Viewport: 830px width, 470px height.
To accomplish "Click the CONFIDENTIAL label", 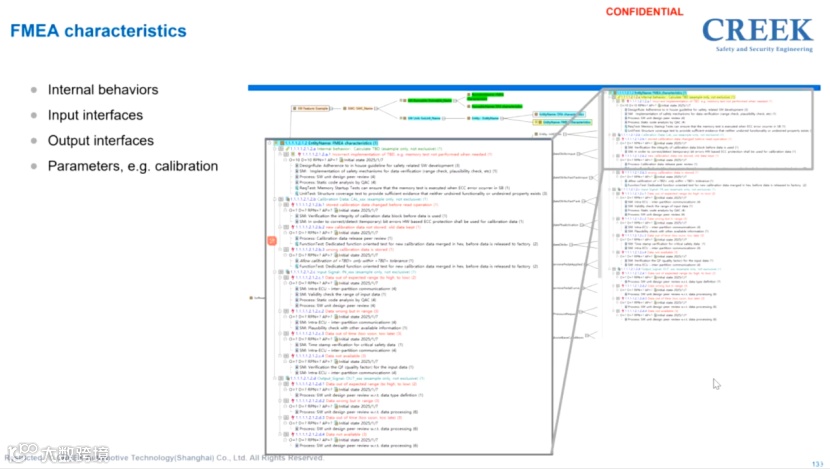I will click(x=644, y=12).
